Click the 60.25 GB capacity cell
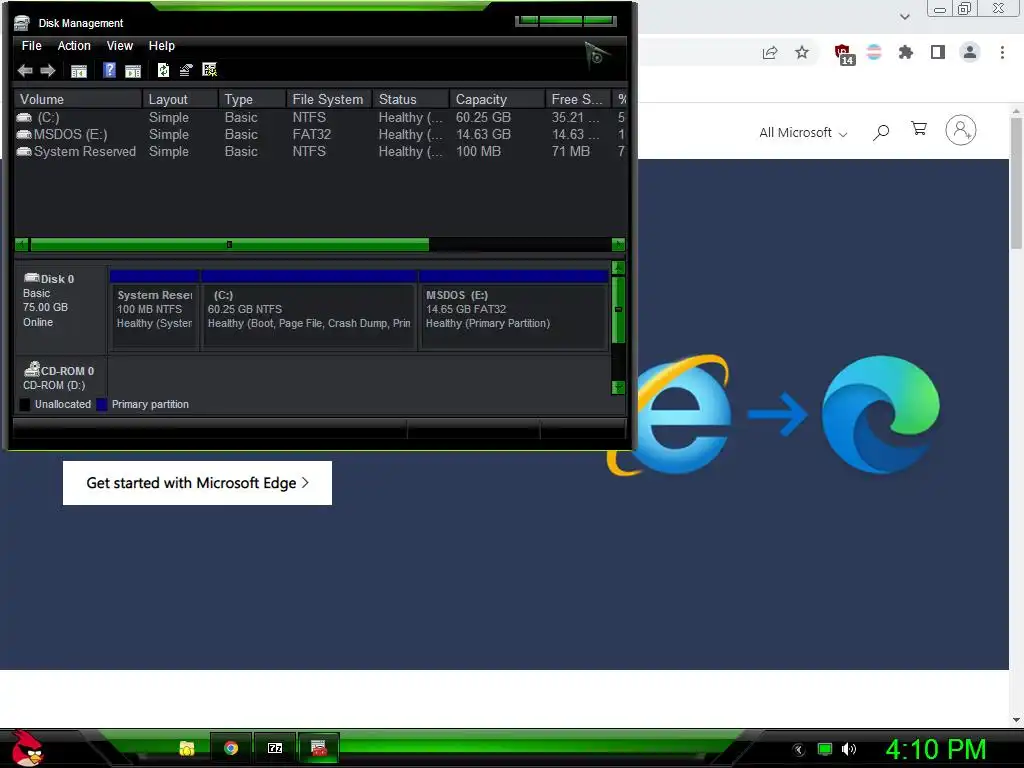This screenshot has height=768, width=1024. (x=483, y=118)
